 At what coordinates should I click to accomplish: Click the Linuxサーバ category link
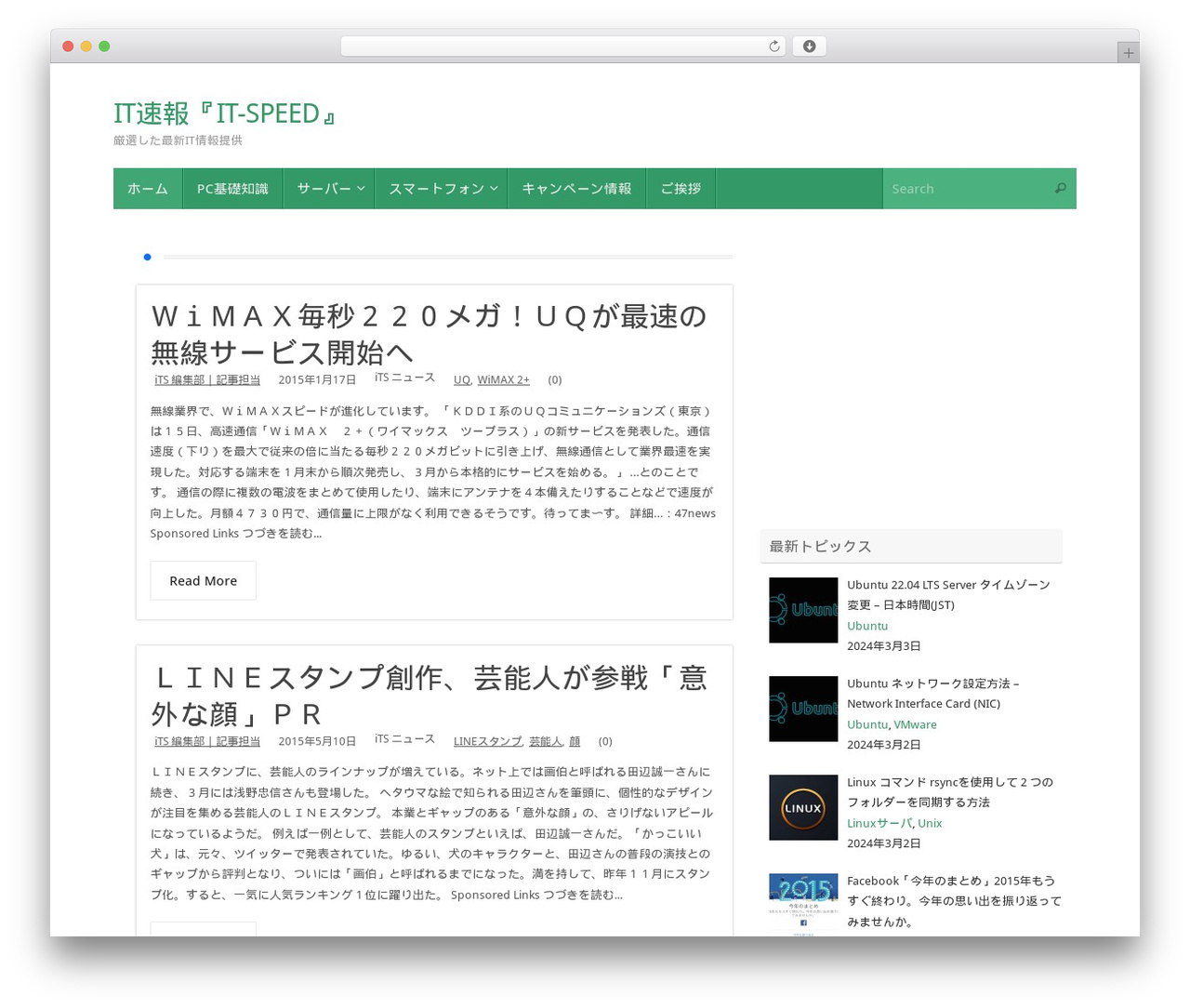point(879,823)
